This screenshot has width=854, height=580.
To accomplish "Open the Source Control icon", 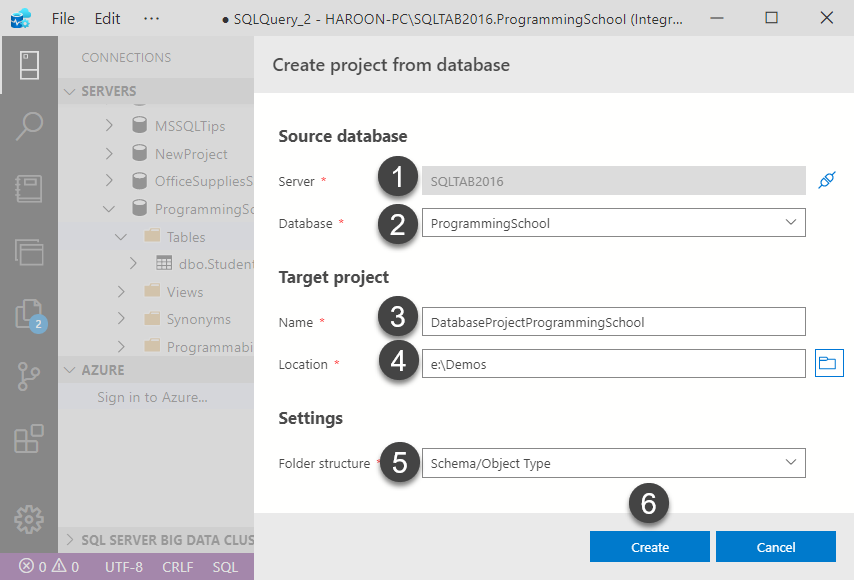I will pyautogui.click(x=29, y=377).
